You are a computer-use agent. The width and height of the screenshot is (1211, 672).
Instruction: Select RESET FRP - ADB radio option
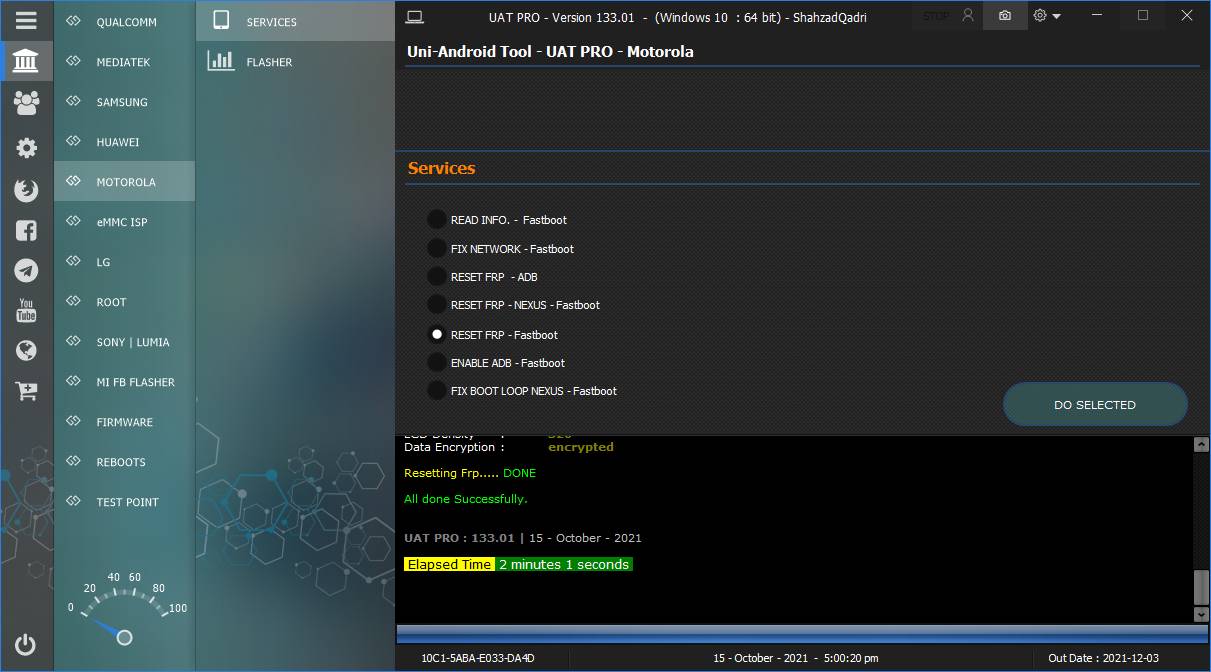tap(437, 276)
